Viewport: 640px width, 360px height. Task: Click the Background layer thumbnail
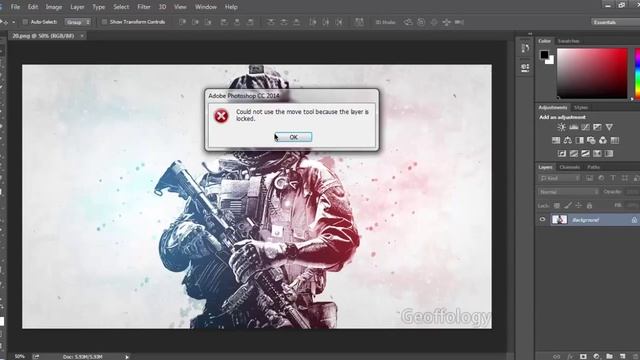coord(560,220)
